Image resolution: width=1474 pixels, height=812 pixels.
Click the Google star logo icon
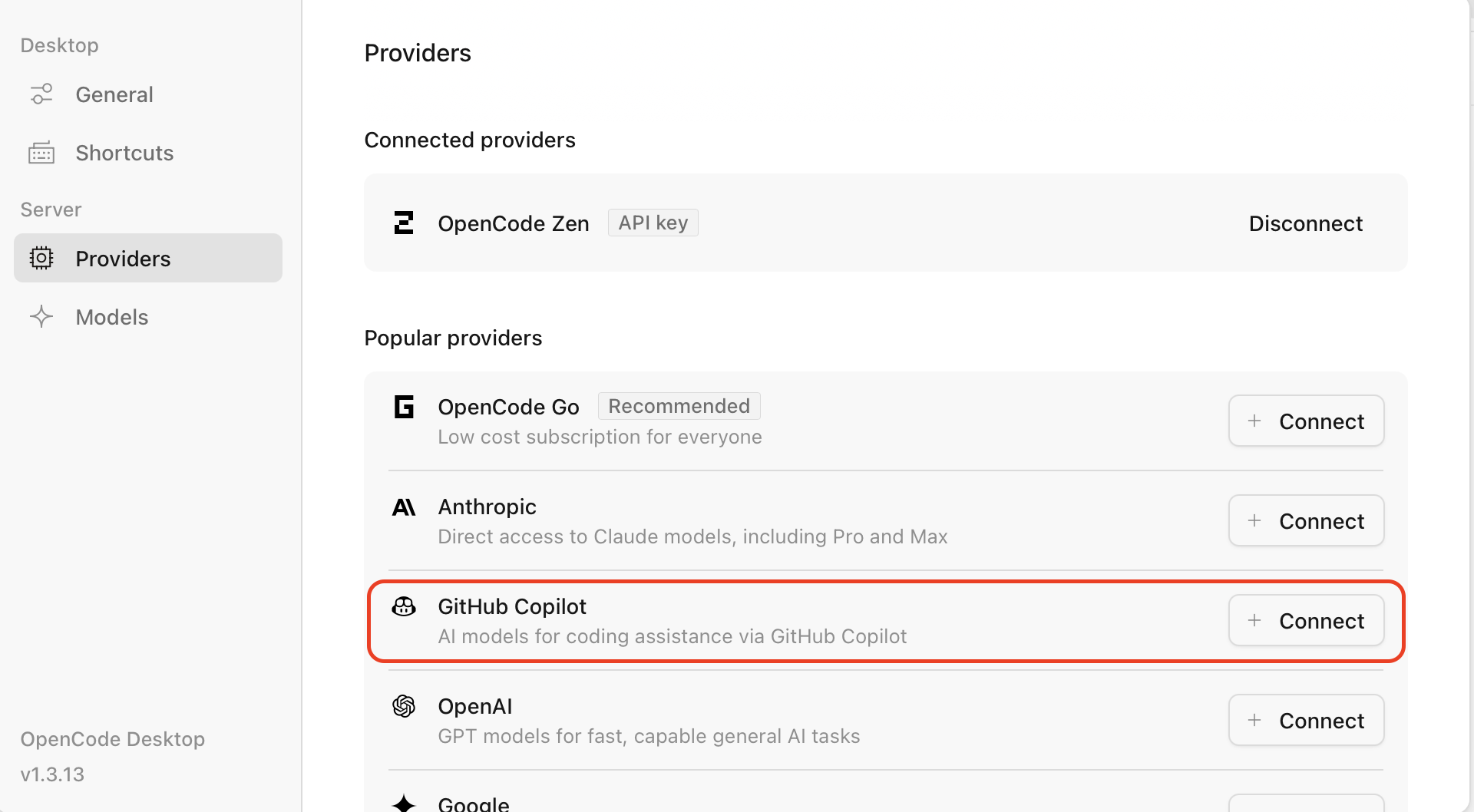[404, 803]
